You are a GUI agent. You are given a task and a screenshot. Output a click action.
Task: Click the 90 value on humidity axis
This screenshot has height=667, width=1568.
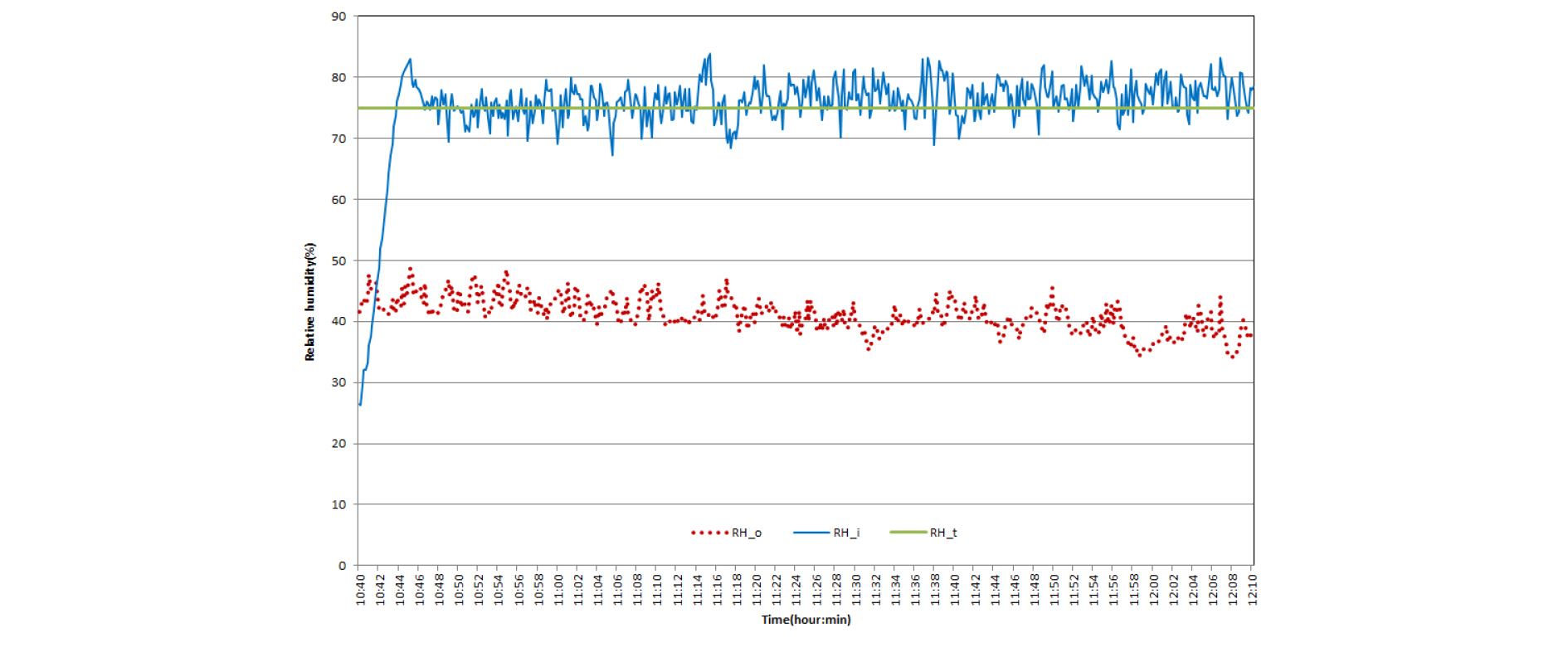tap(338, 17)
